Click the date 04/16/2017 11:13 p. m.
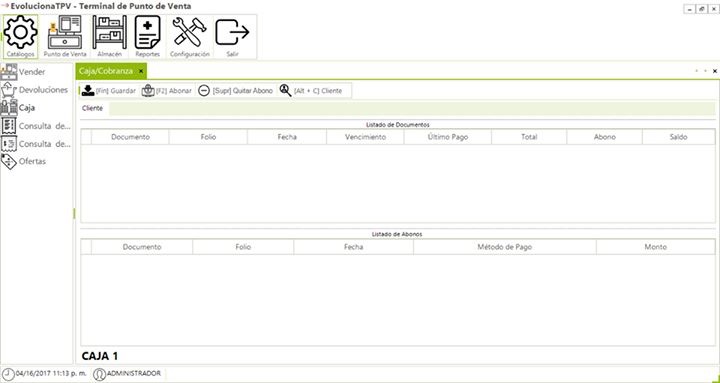Viewport: 720px width, 383px height. [51, 373]
